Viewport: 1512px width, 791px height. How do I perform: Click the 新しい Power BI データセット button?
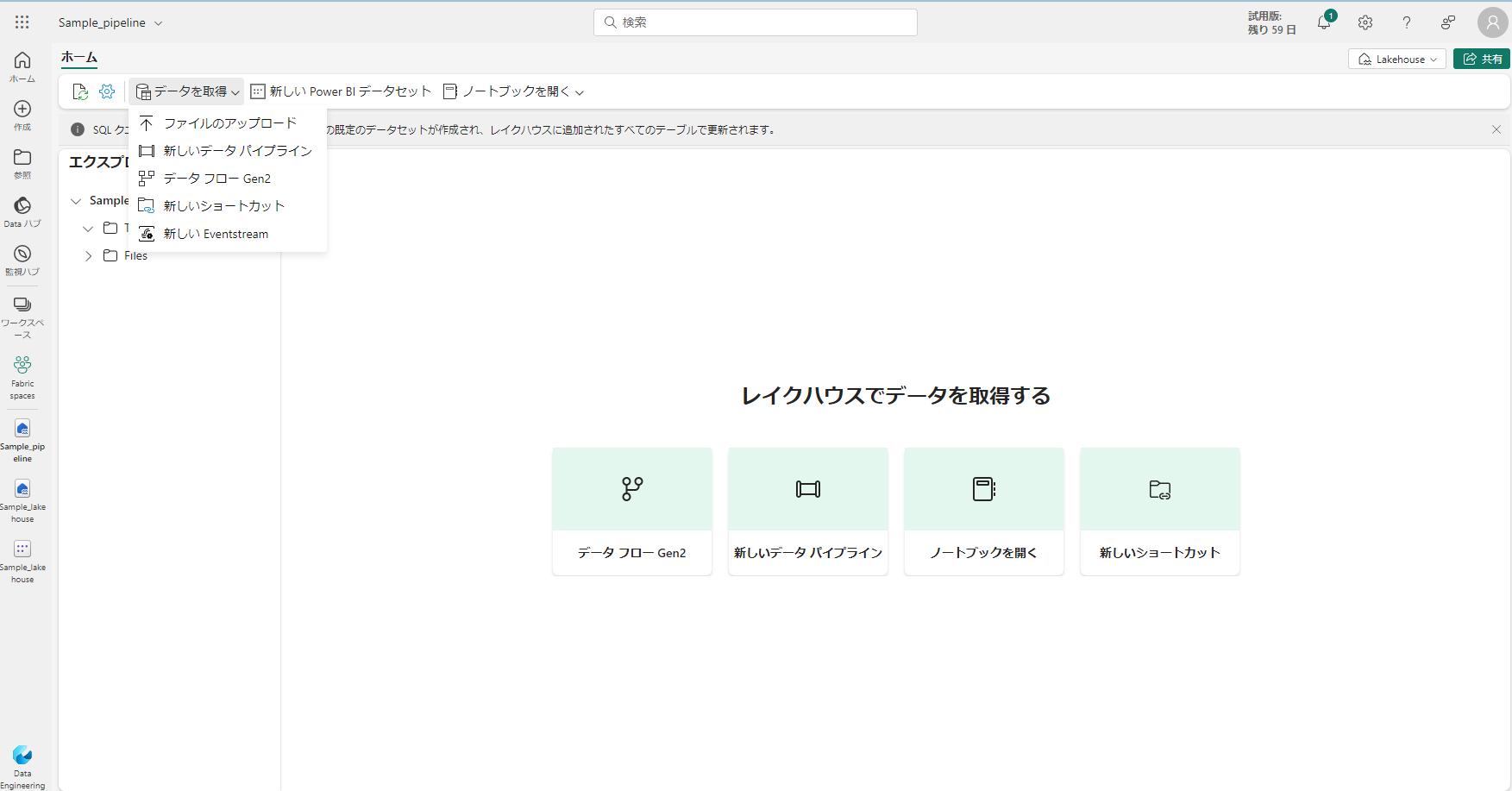coord(341,91)
